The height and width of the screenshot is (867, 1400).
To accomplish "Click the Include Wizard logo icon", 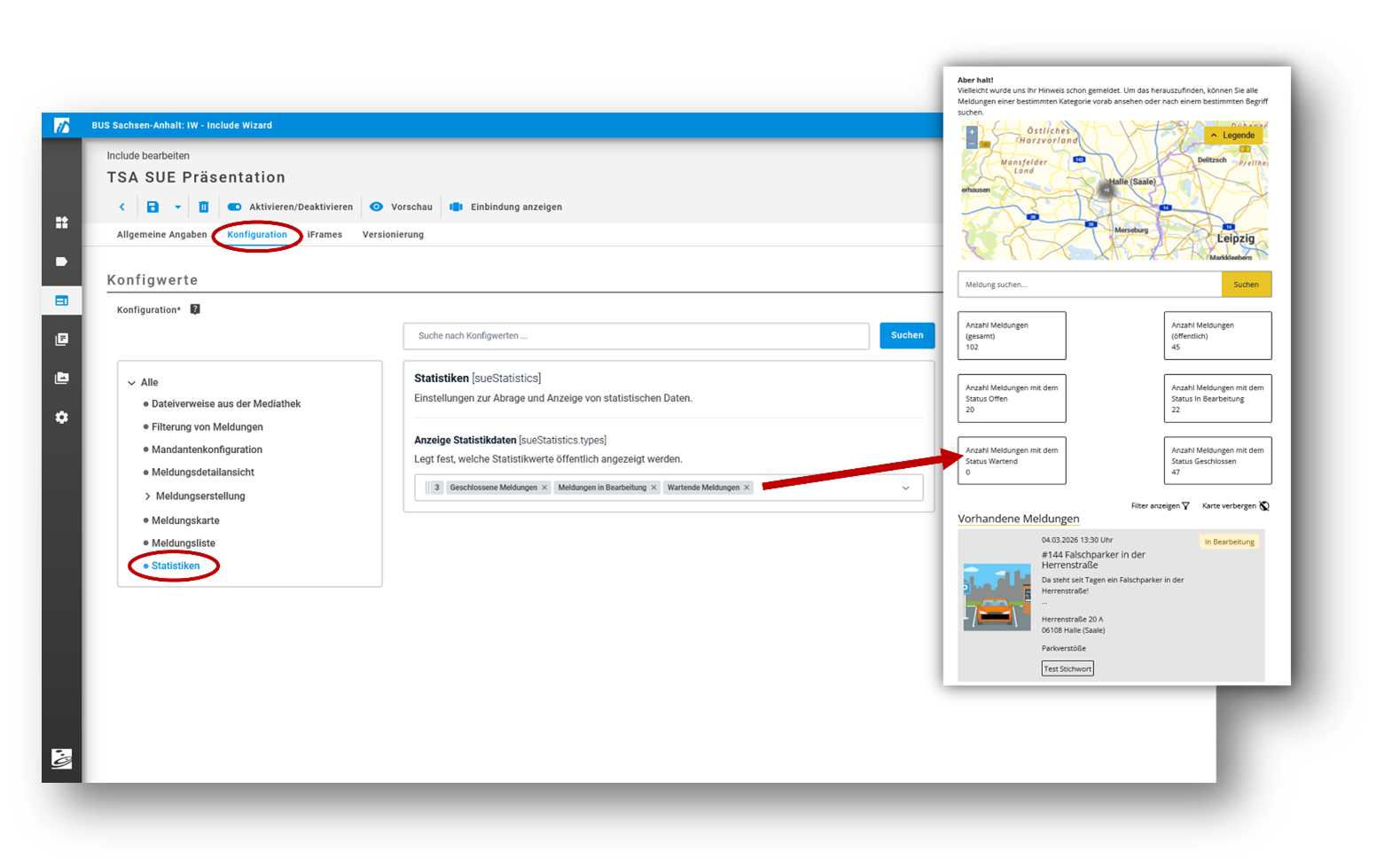I will click(x=61, y=126).
